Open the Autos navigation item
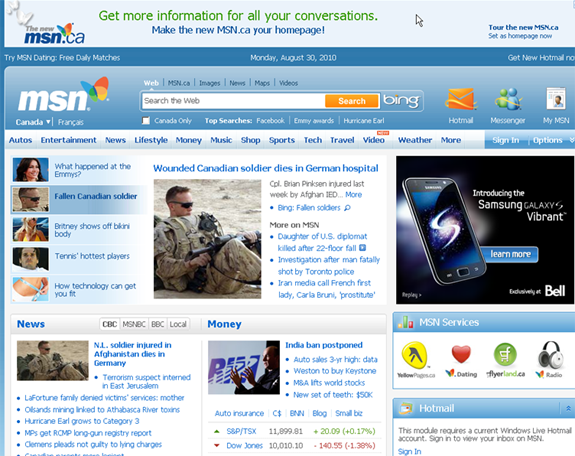Screen dimensions: 575x456 pos(20,140)
